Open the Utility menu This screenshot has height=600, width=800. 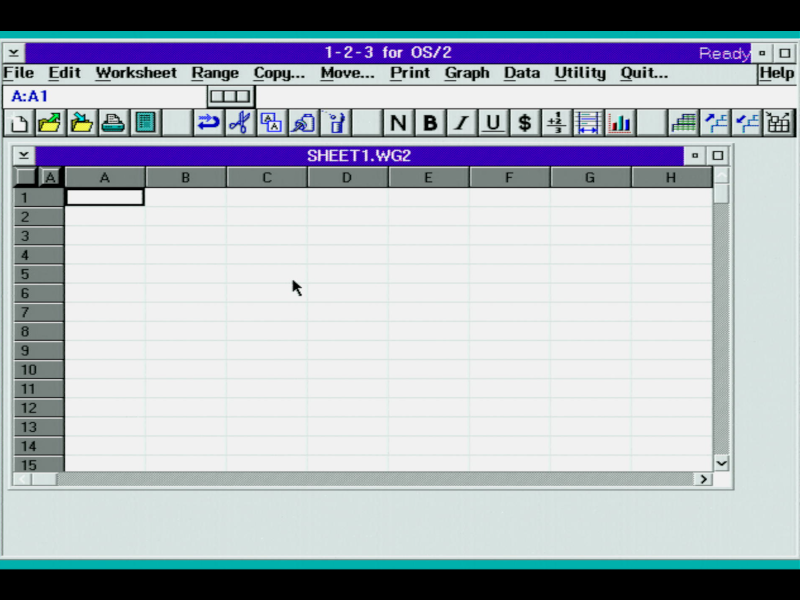[580, 73]
